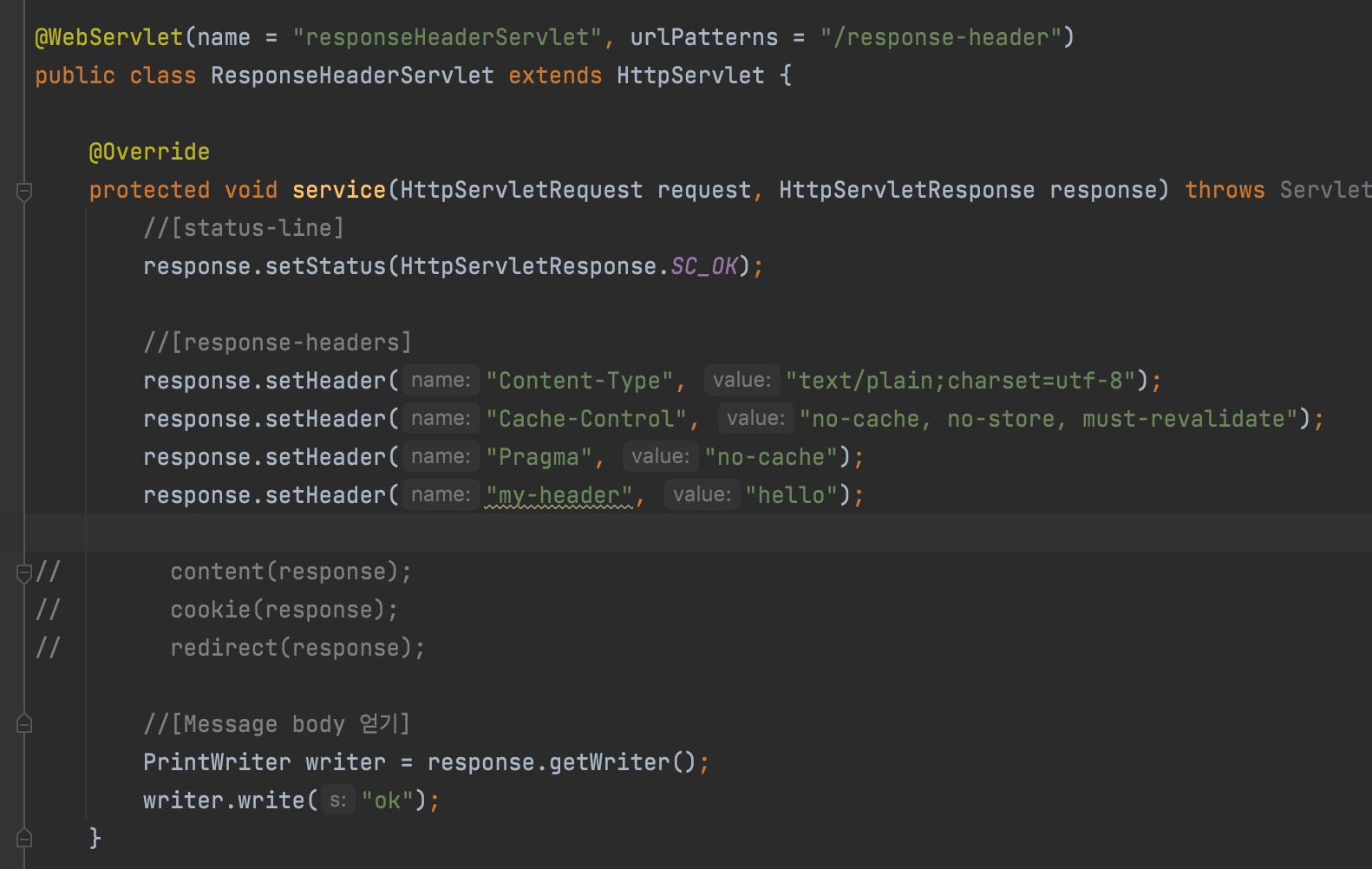Image resolution: width=1372 pixels, height=869 pixels.
Task: Click the service method name
Action: pos(339,190)
